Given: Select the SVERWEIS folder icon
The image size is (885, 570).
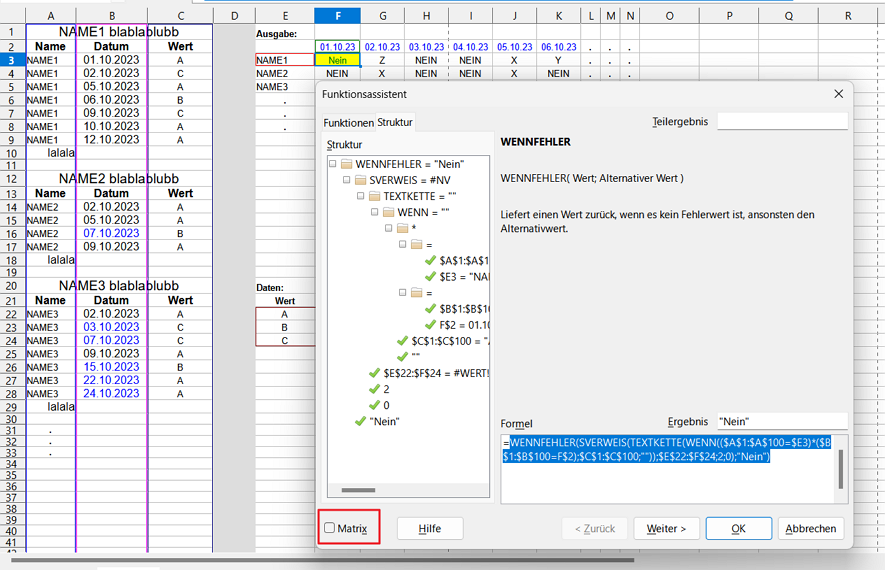Looking at the screenshot, I should point(361,181).
